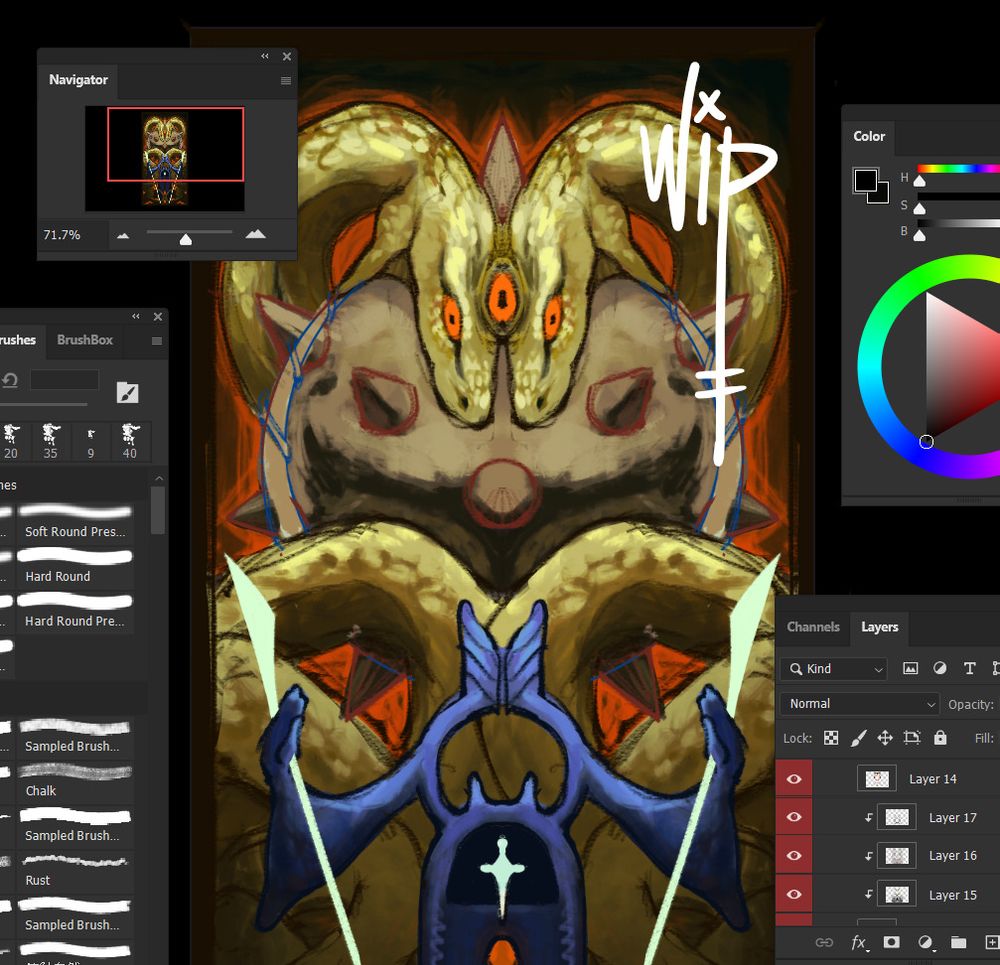Image resolution: width=1000 pixels, height=965 pixels.
Task: Click the zoom out small mountains icon
Action: (x=123, y=235)
